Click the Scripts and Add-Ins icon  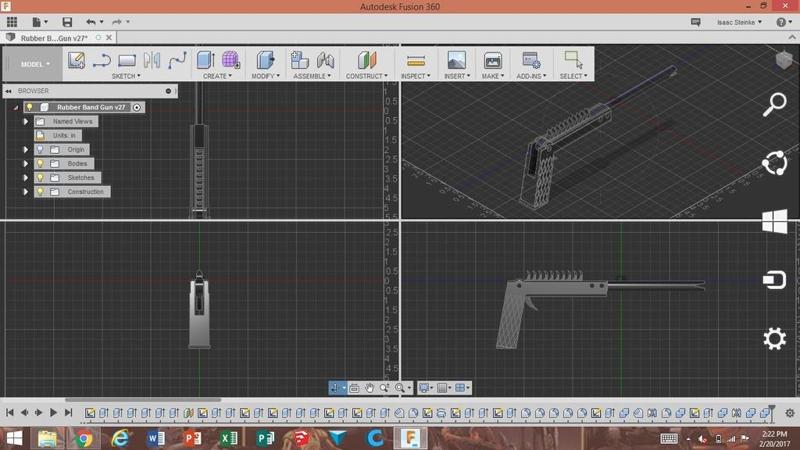[x=531, y=60]
